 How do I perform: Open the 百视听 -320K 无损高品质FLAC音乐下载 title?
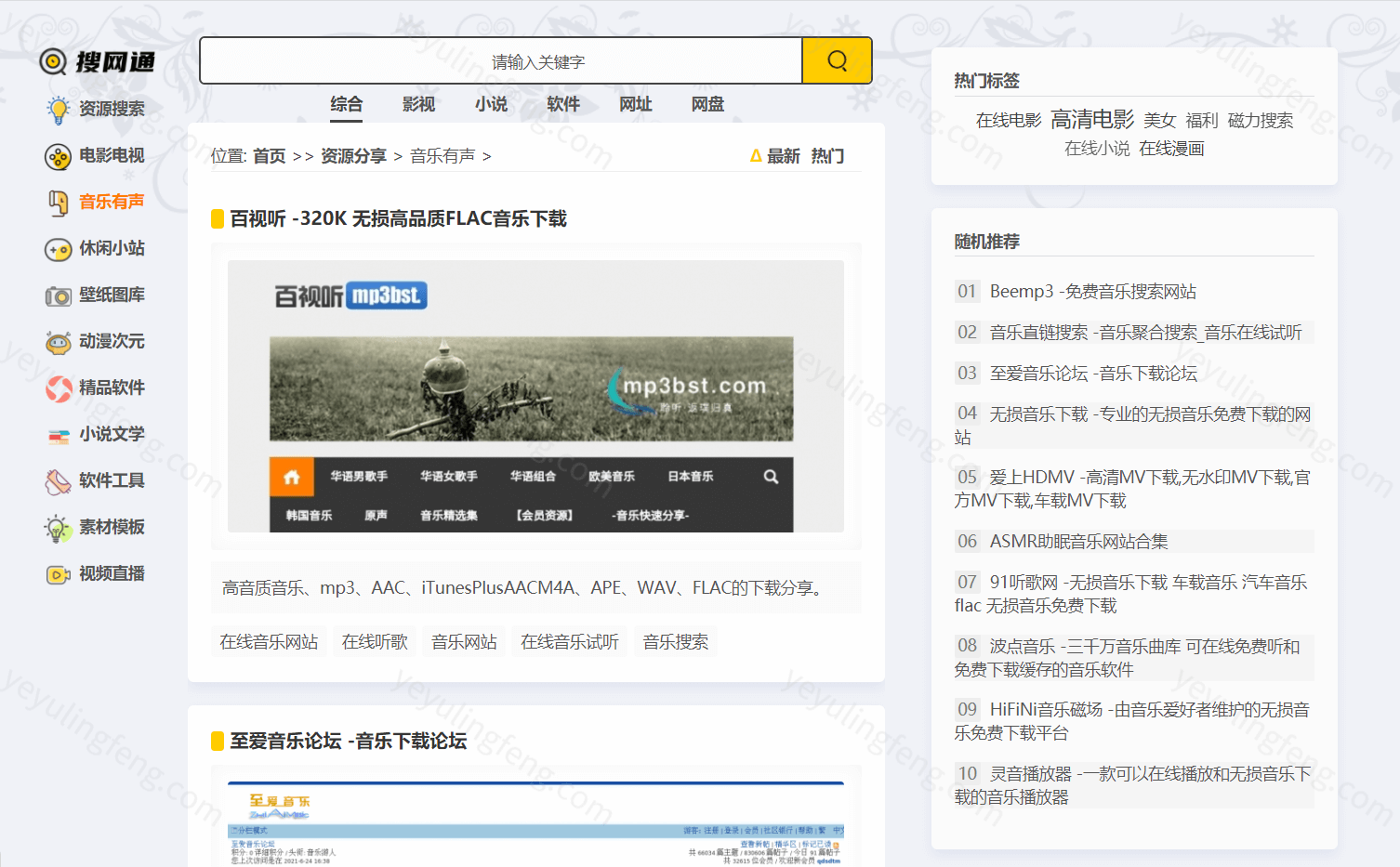[x=398, y=218]
